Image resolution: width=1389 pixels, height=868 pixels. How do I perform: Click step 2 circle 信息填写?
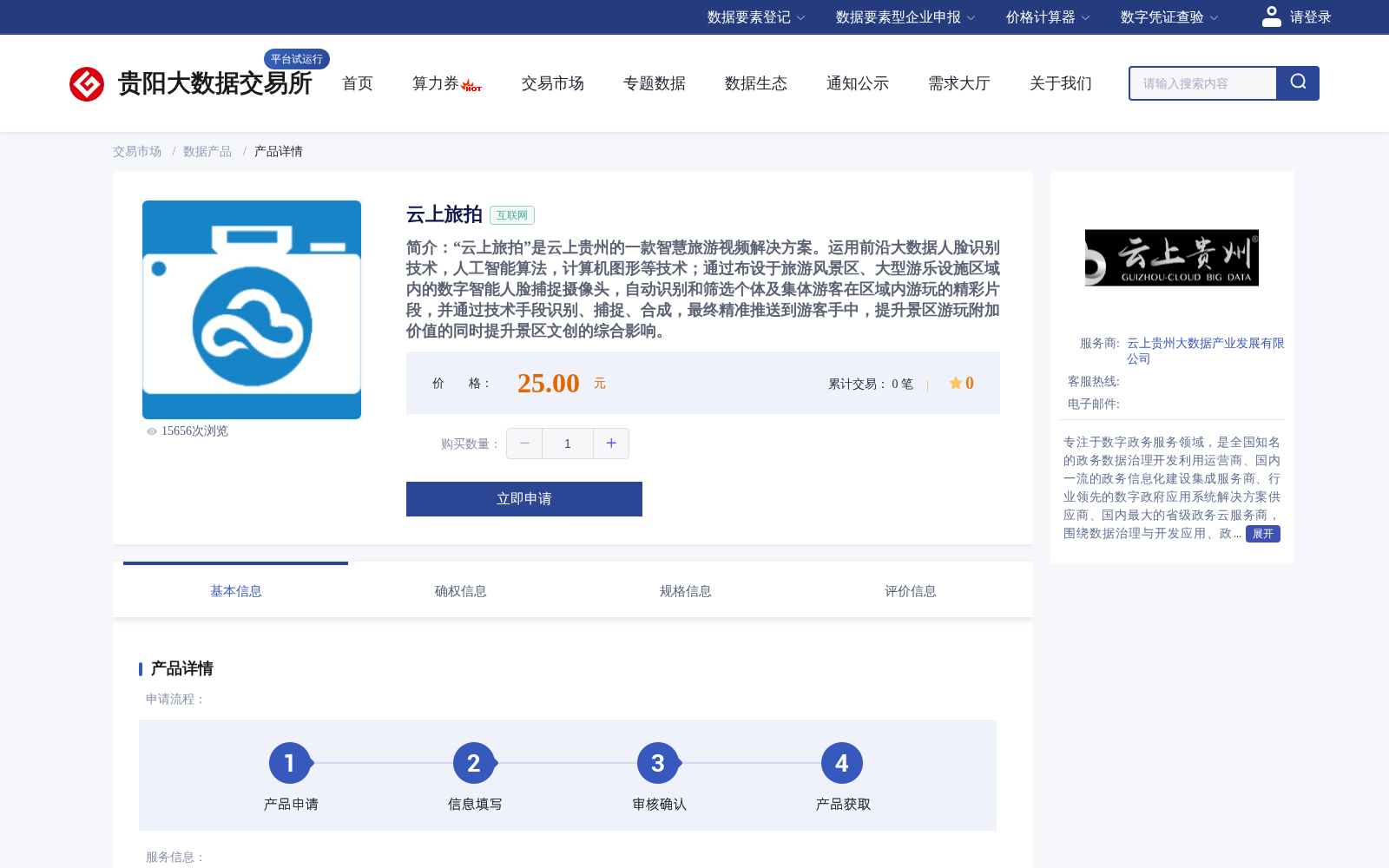click(474, 763)
